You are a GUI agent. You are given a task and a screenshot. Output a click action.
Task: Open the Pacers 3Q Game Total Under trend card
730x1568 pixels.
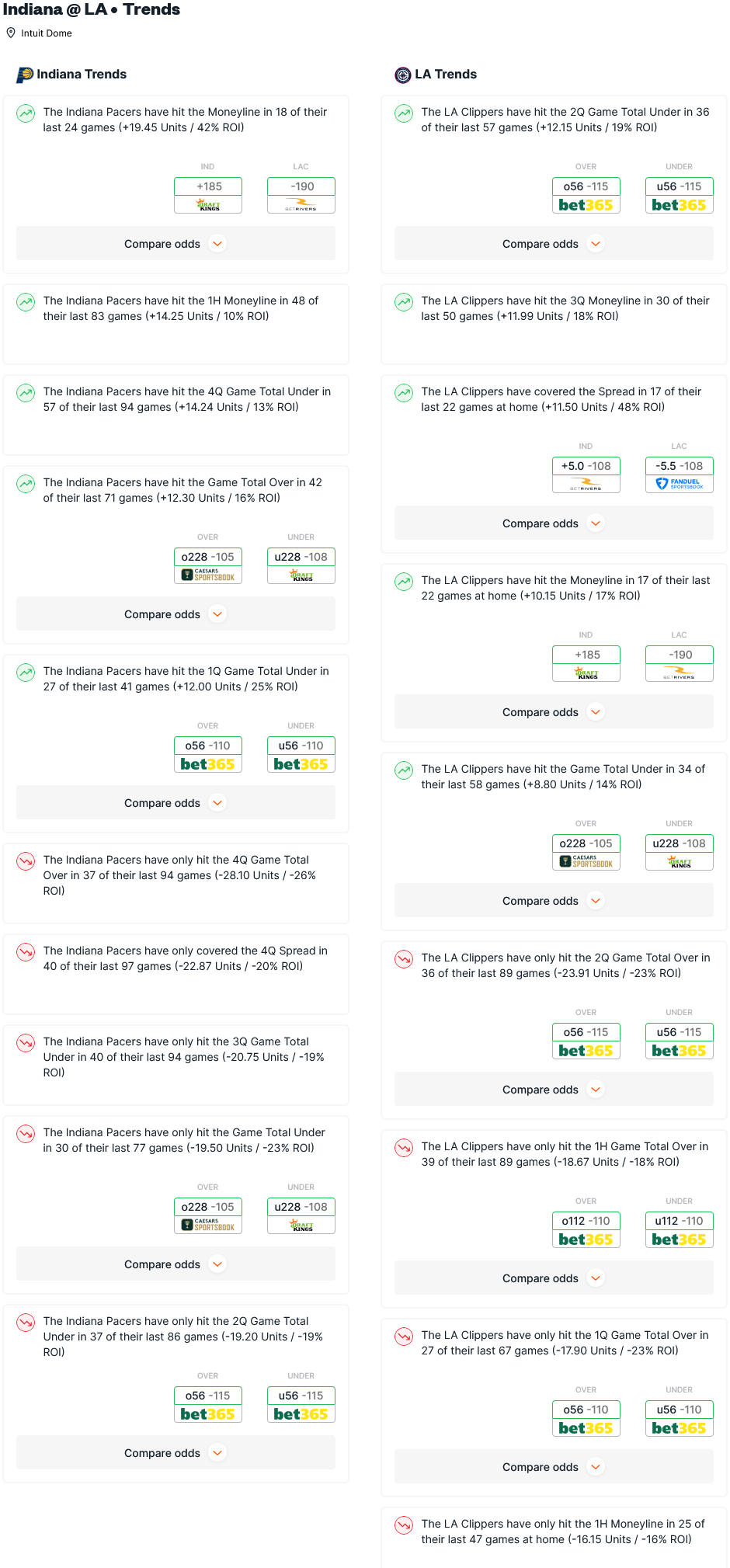176,1065
